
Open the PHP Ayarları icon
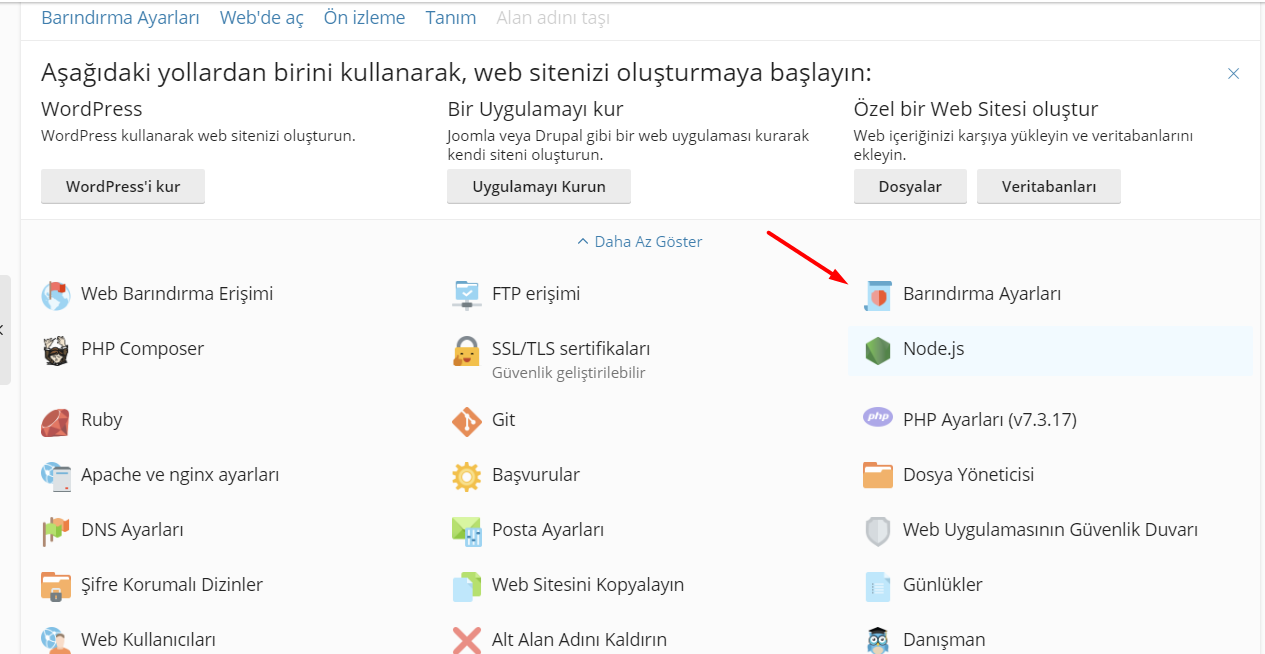coord(878,418)
